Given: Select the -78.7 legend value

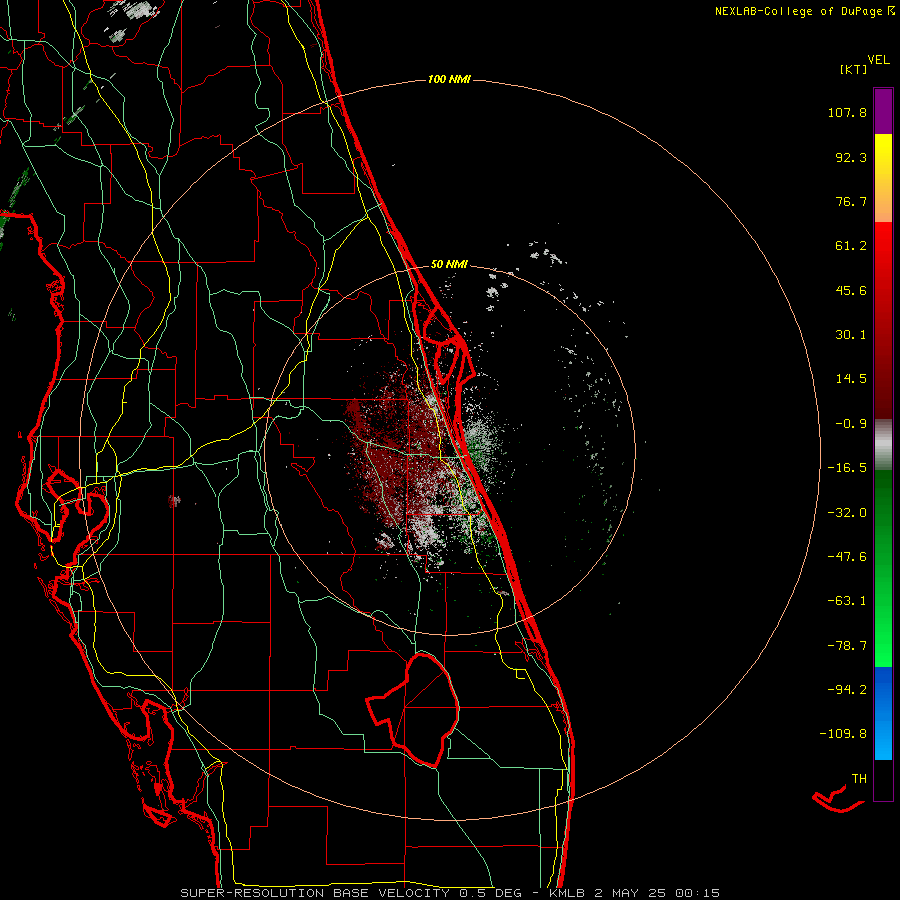Looking at the screenshot, I should click(x=847, y=646).
